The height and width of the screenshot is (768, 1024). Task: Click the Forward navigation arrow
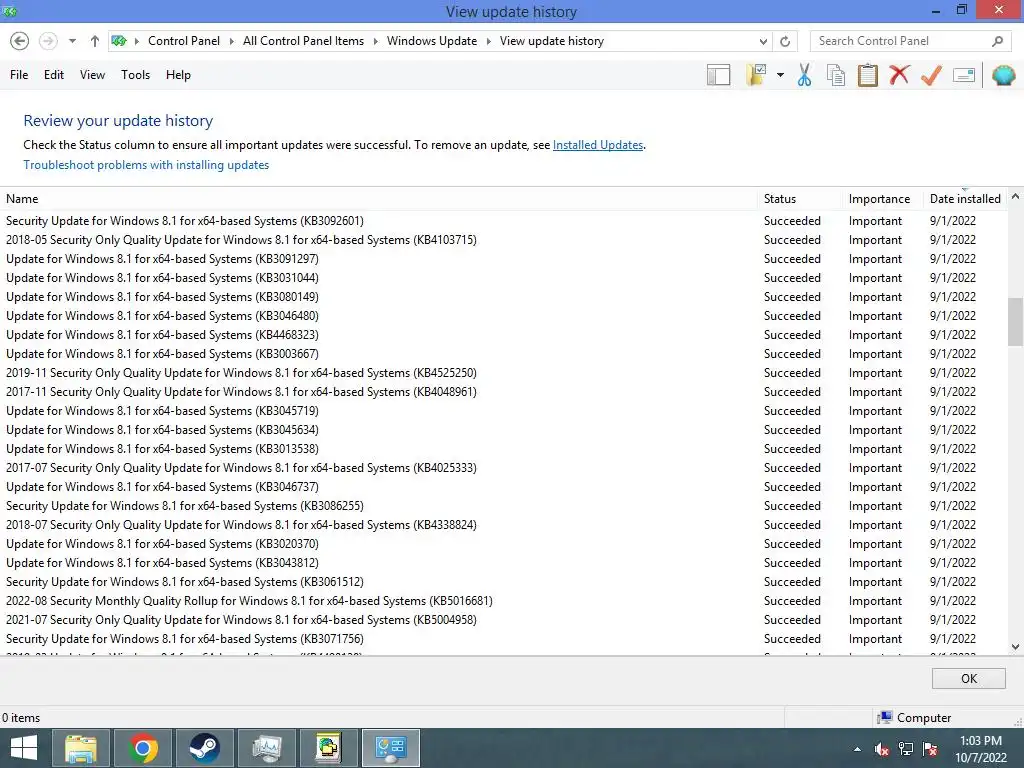coord(48,41)
